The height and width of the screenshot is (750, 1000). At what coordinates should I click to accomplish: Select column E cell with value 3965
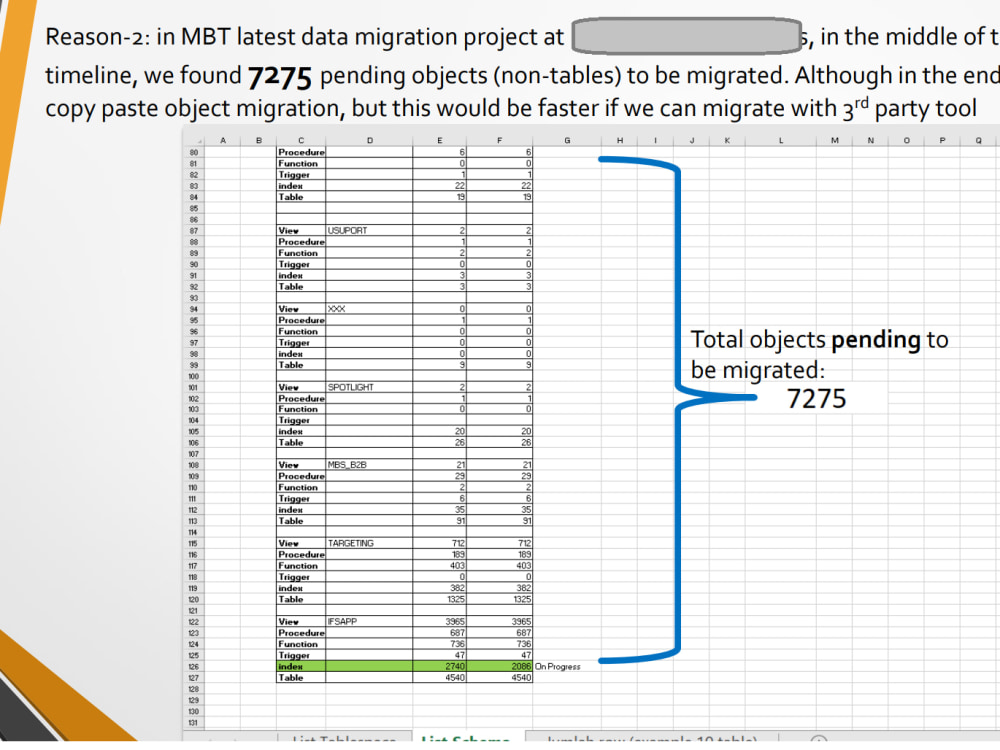[439, 622]
